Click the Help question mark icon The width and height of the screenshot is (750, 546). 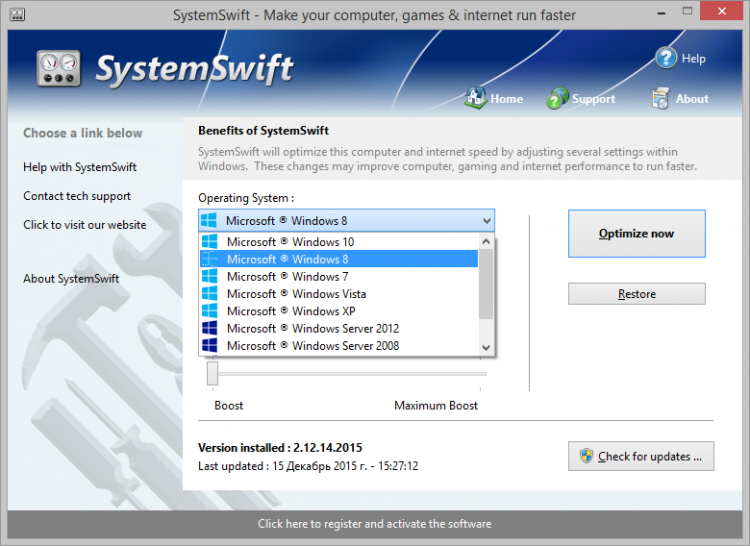coord(666,58)
